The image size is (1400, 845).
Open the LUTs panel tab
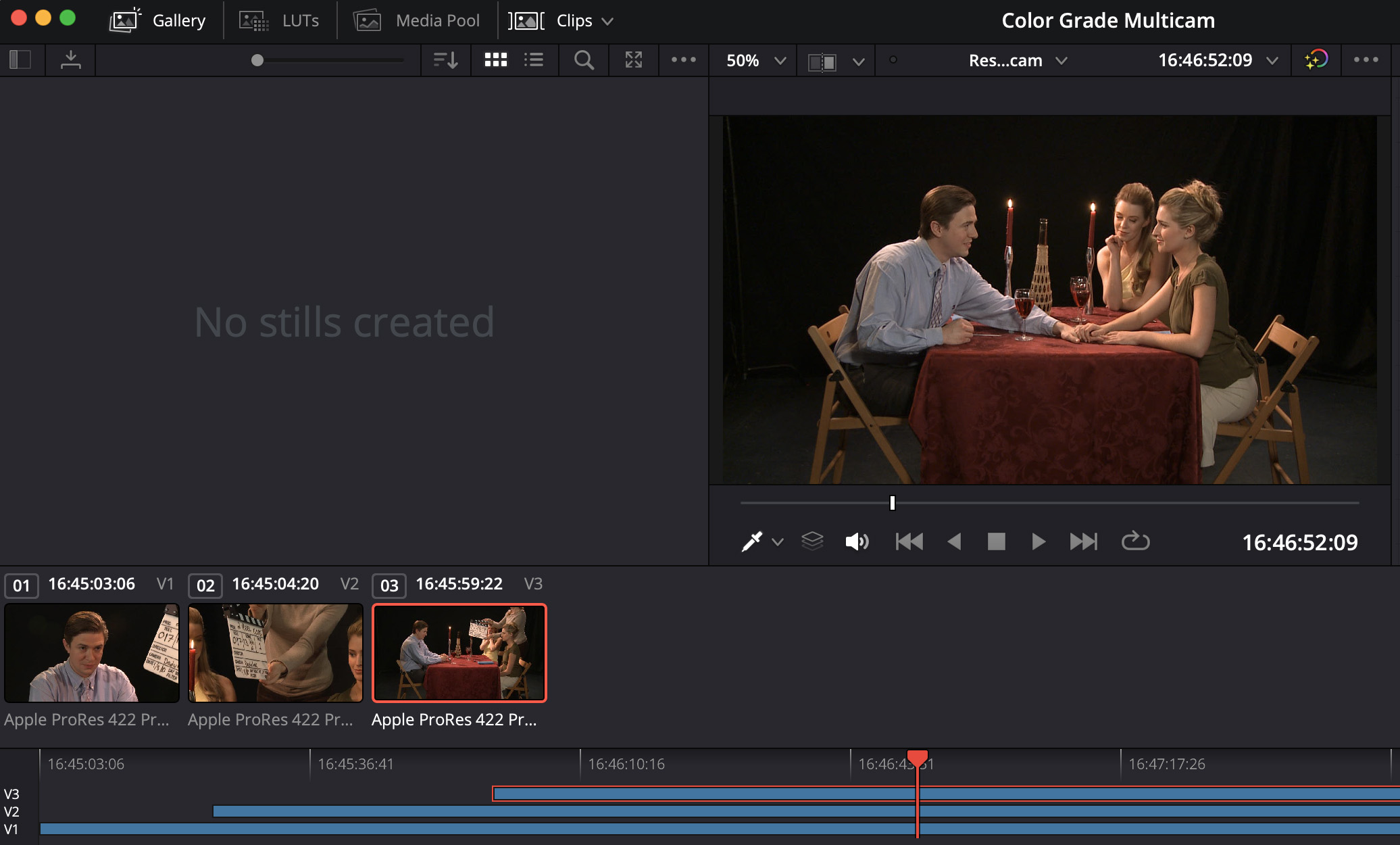(280, 21)
